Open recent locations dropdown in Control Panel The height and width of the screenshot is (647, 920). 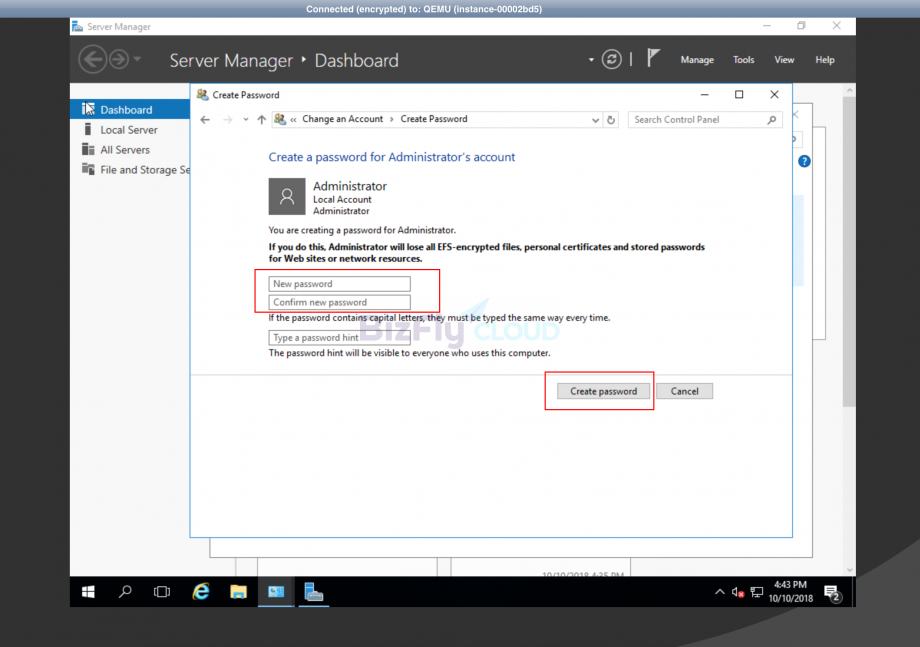coord(245,120)
